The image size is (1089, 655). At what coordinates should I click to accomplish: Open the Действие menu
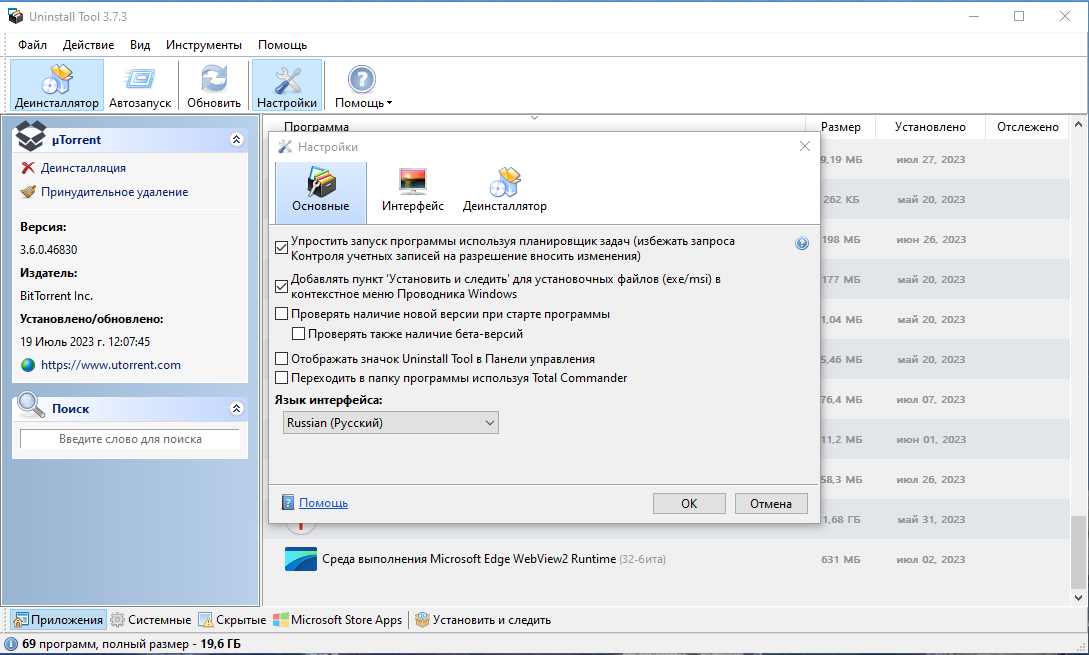(x=88, y=44)
